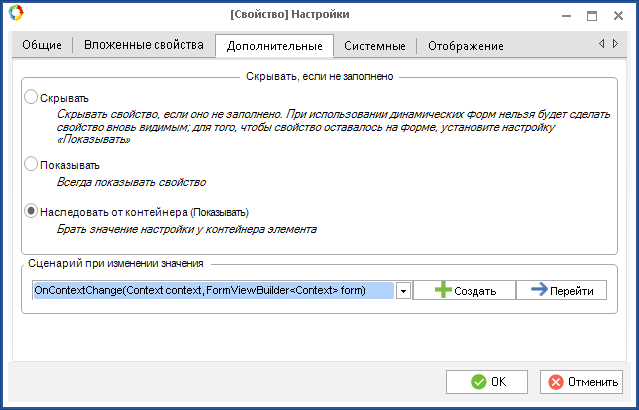Click the app logo icon in title bar
The image size is (639, 410).
tap(16, 13)
